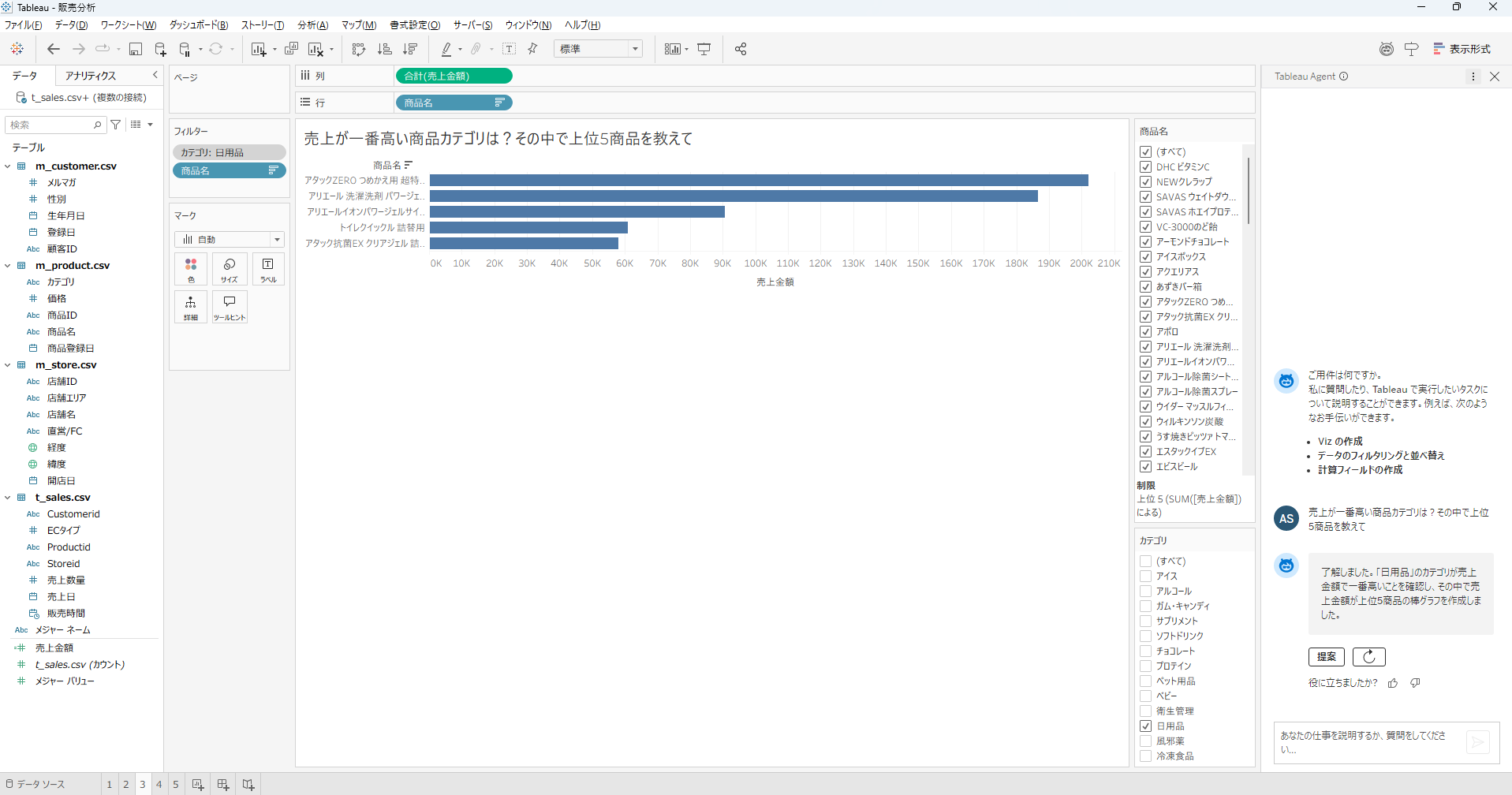Viewport: 1512px width, 795px height.
Task: Open the 書式設定 menu
Action: pos(415,25)
